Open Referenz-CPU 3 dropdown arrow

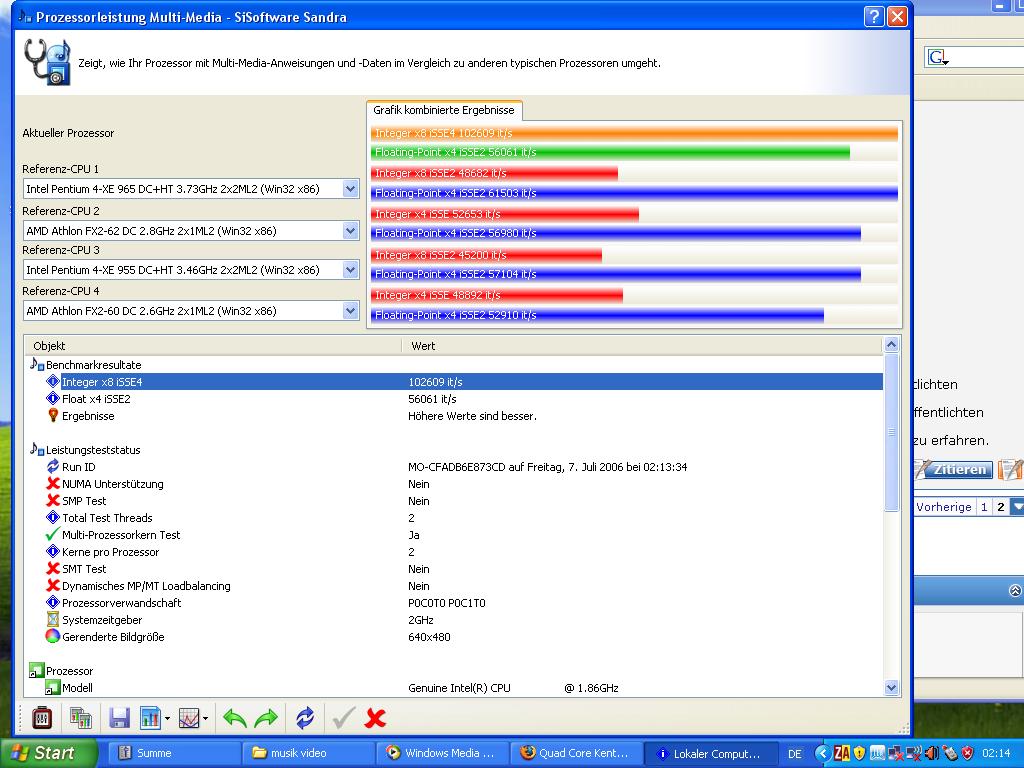(351, 270)
